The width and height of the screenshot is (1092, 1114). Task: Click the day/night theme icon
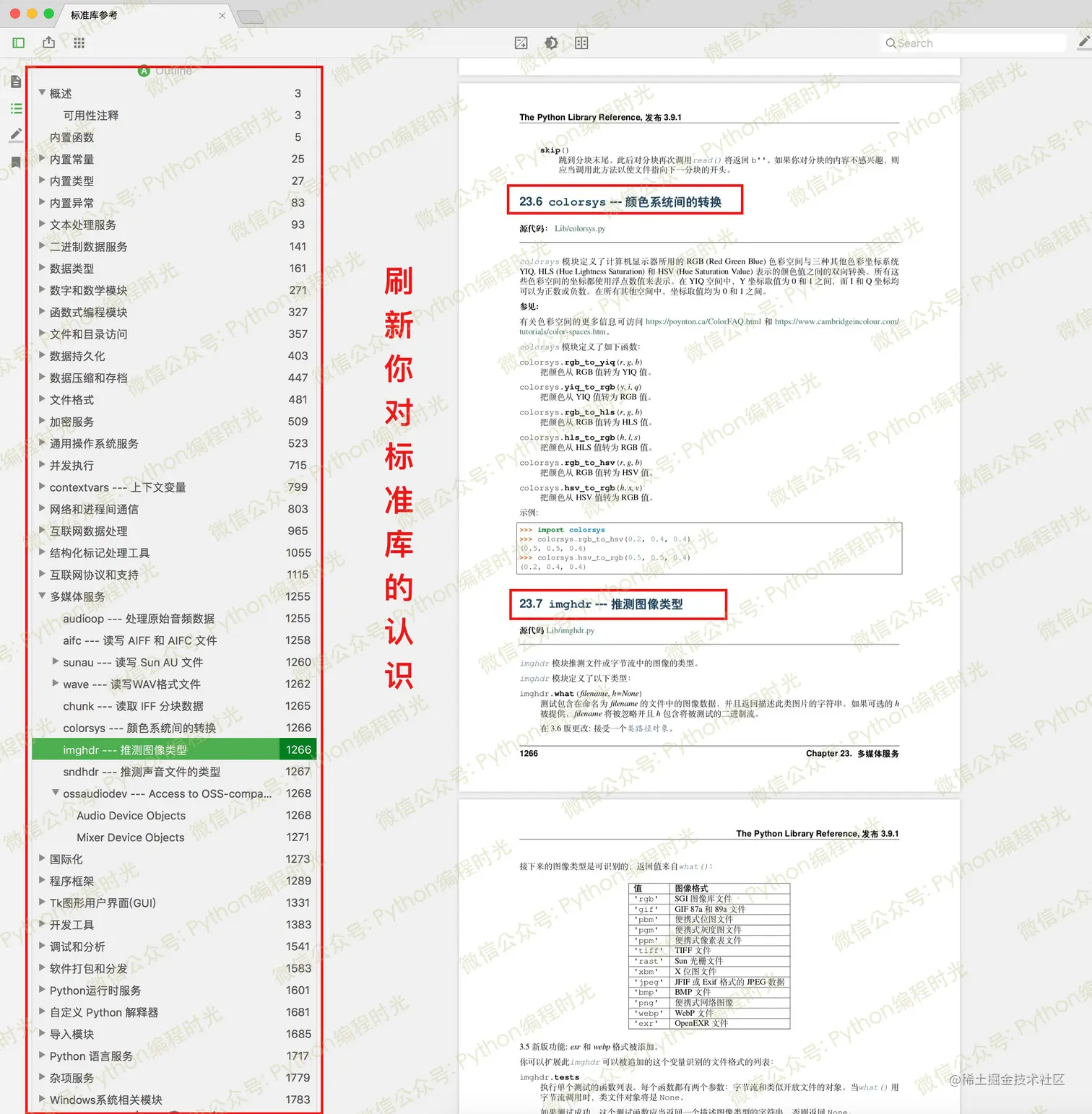(551, 43)
